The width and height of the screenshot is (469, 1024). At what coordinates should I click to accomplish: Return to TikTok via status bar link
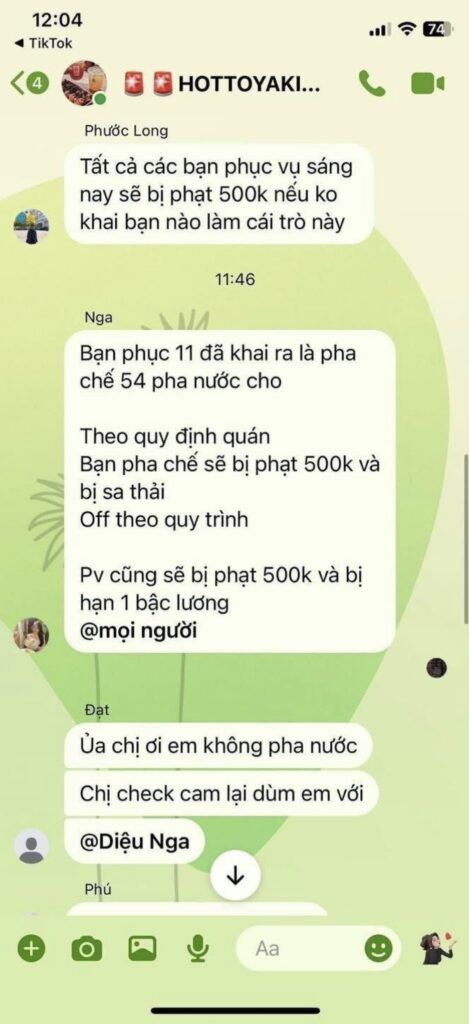[43, 44]
